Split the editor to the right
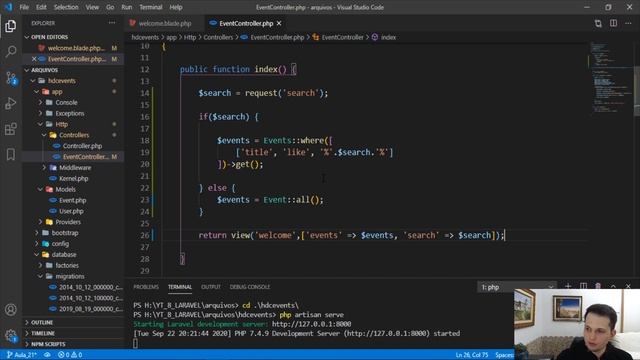 (x=613, y=23)
